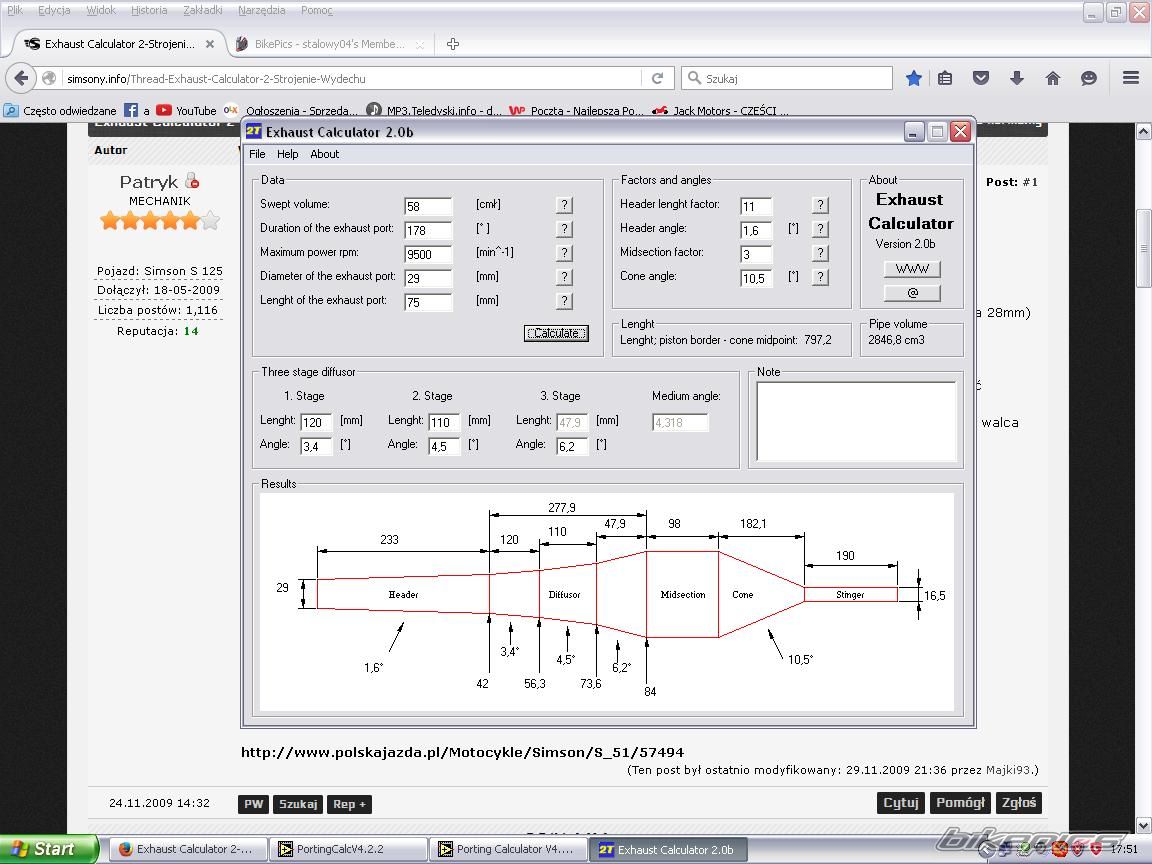This screenshot has width=1152, height=864.
Task: Click the 1. Stage Lenght field
Action: click(316, 422)
